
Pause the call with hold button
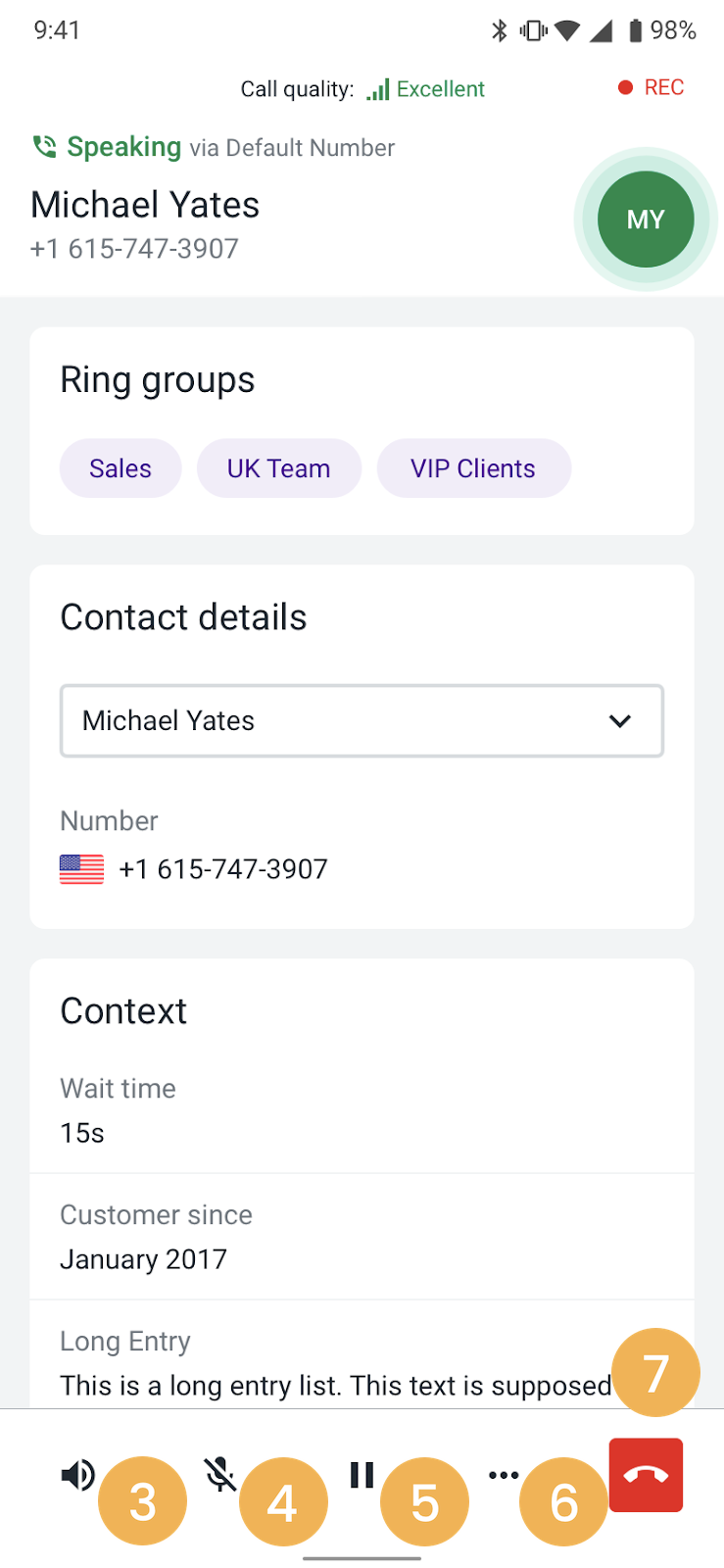click(362, 1474)
